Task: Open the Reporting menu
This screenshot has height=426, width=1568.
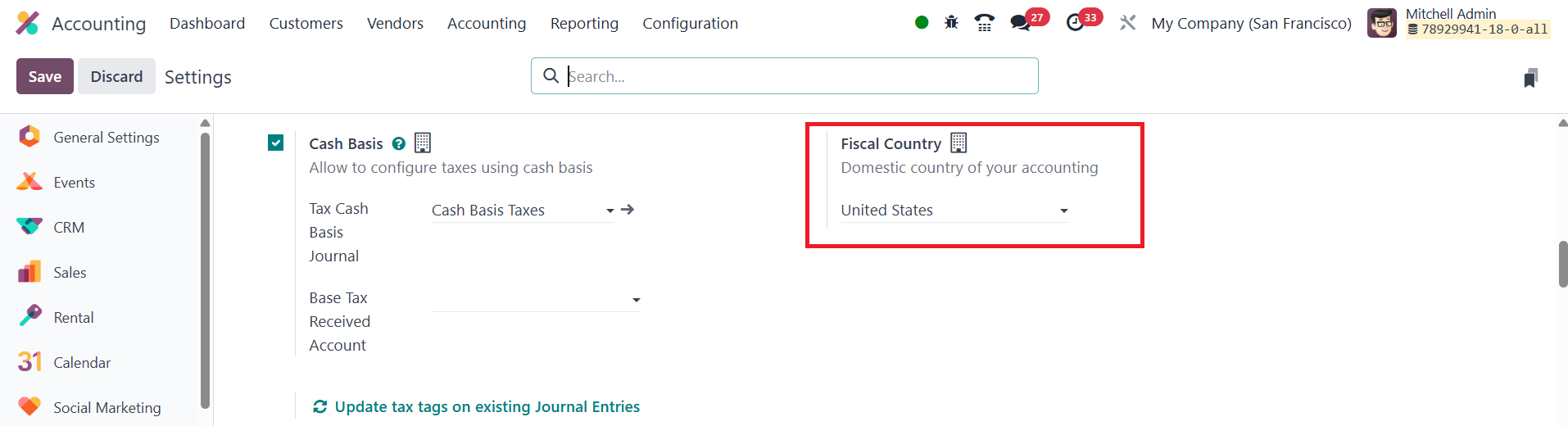Action: click(x=584, y=24)
